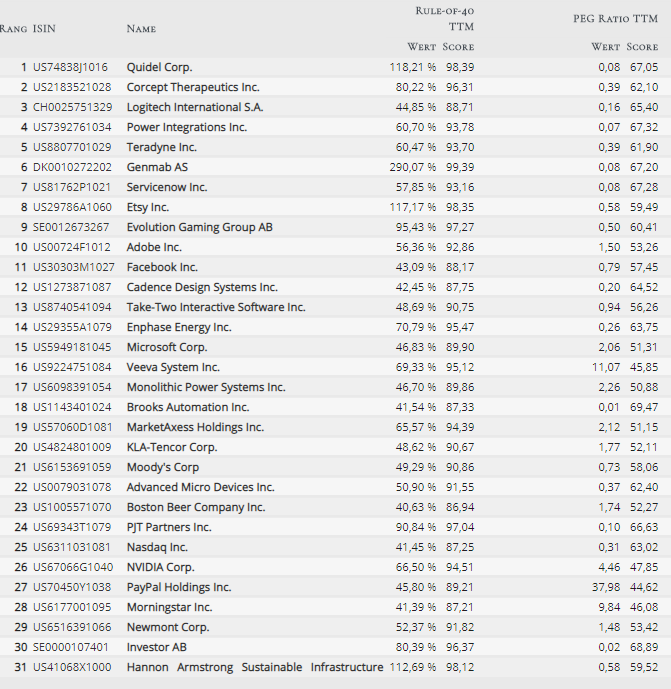Screen dimensions: 671x689
Task: Click rank number 31
Action: [x=21, y=667]
